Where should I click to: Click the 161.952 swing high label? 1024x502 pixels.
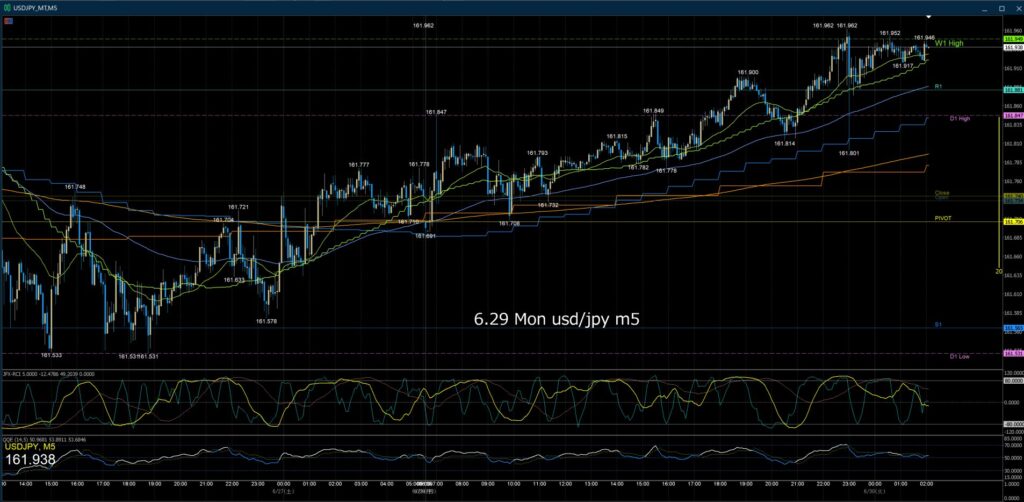click(x=889, y=33)
